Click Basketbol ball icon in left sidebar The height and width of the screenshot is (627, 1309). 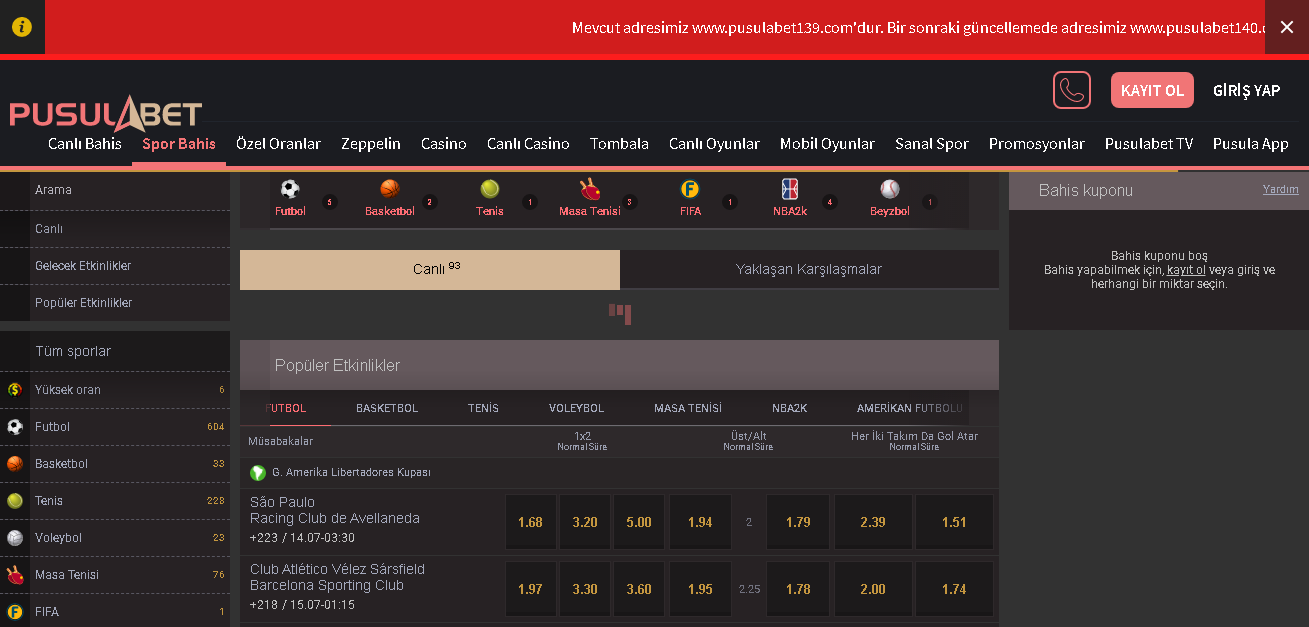click(15, 464)
